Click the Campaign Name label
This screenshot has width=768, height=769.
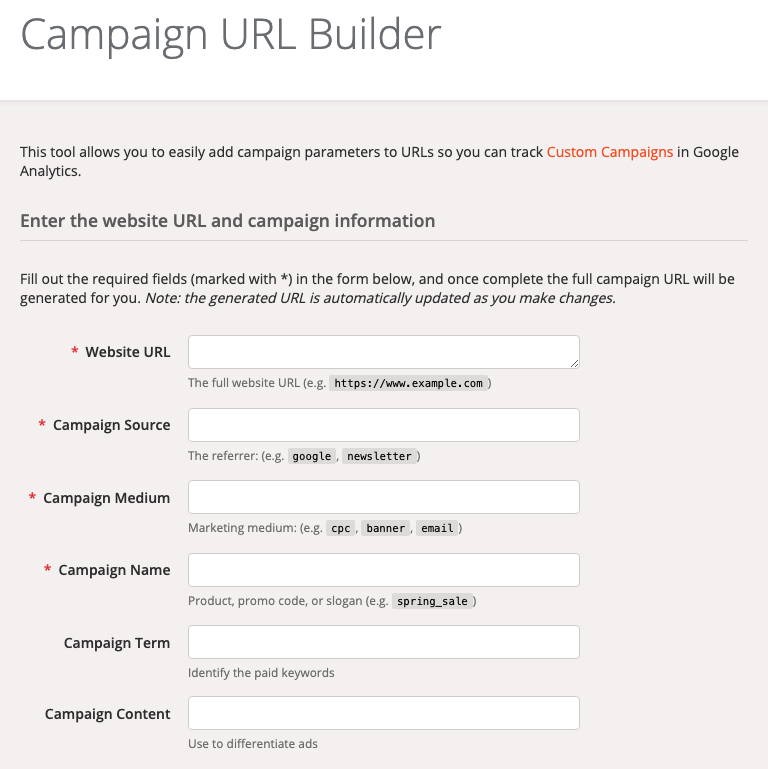tap(114, 570)
